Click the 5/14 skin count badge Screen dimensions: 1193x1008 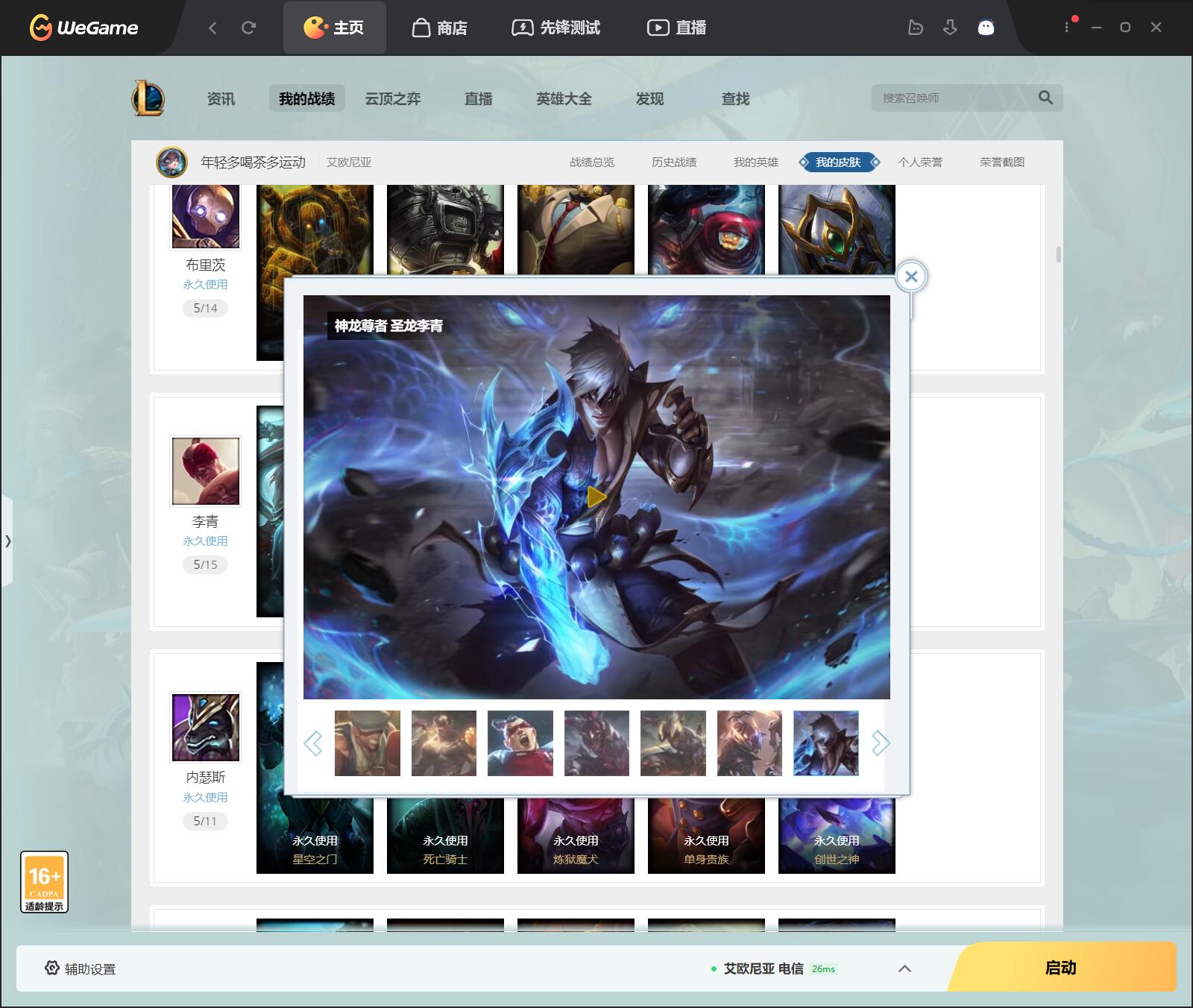pyautogui.click(x=205, y=308)
